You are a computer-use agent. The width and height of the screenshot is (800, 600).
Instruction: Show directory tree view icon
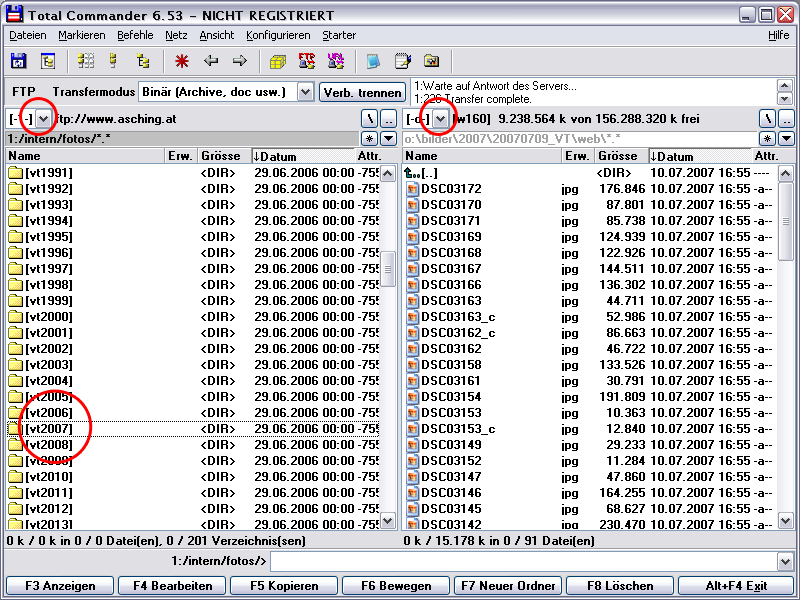(x=143, y=61)
